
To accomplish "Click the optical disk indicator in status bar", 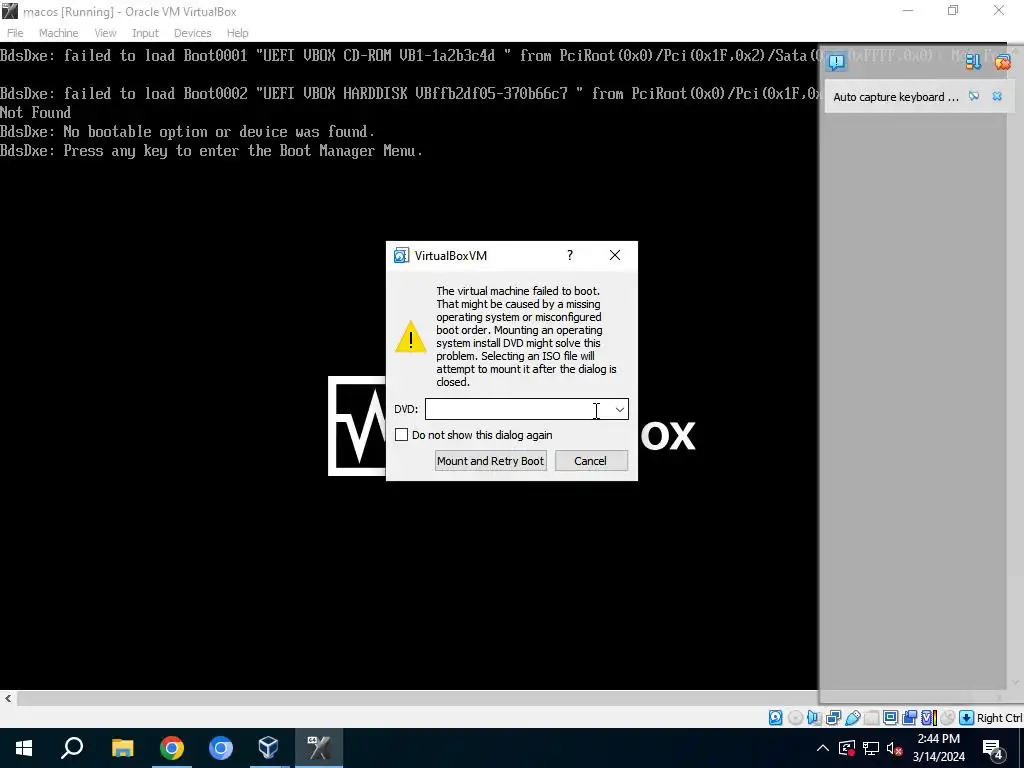I will tap(795, 718).
